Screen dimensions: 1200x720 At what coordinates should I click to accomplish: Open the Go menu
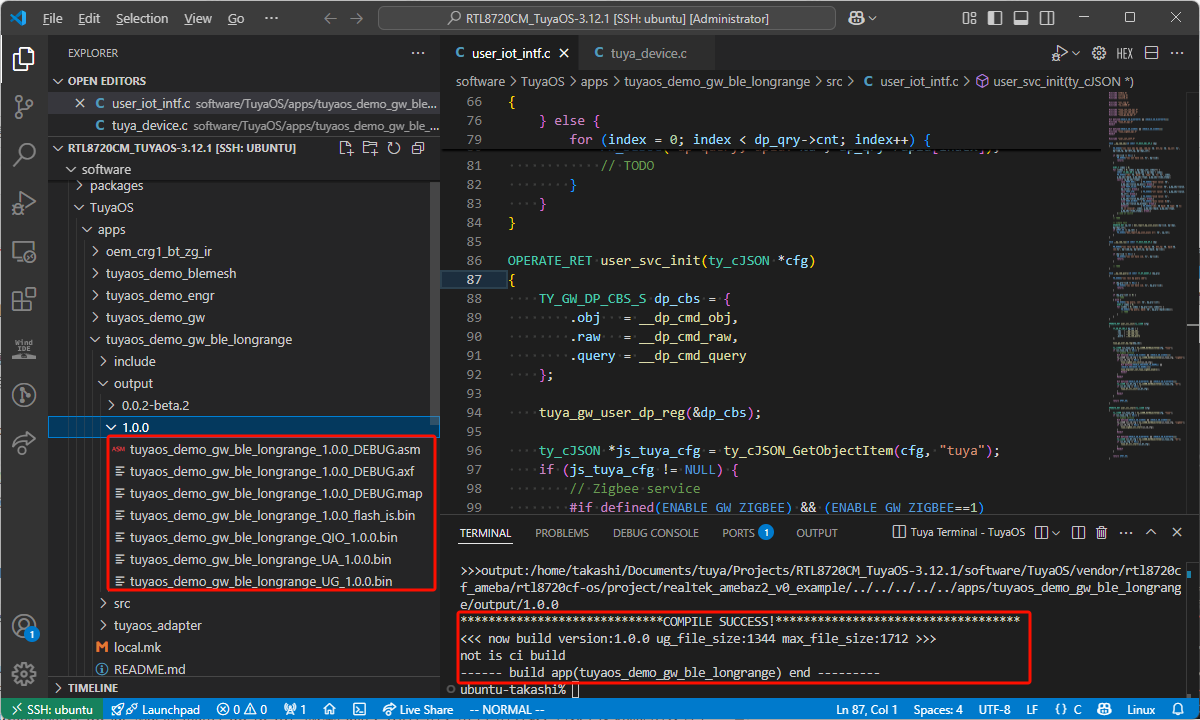coord(236,18)
